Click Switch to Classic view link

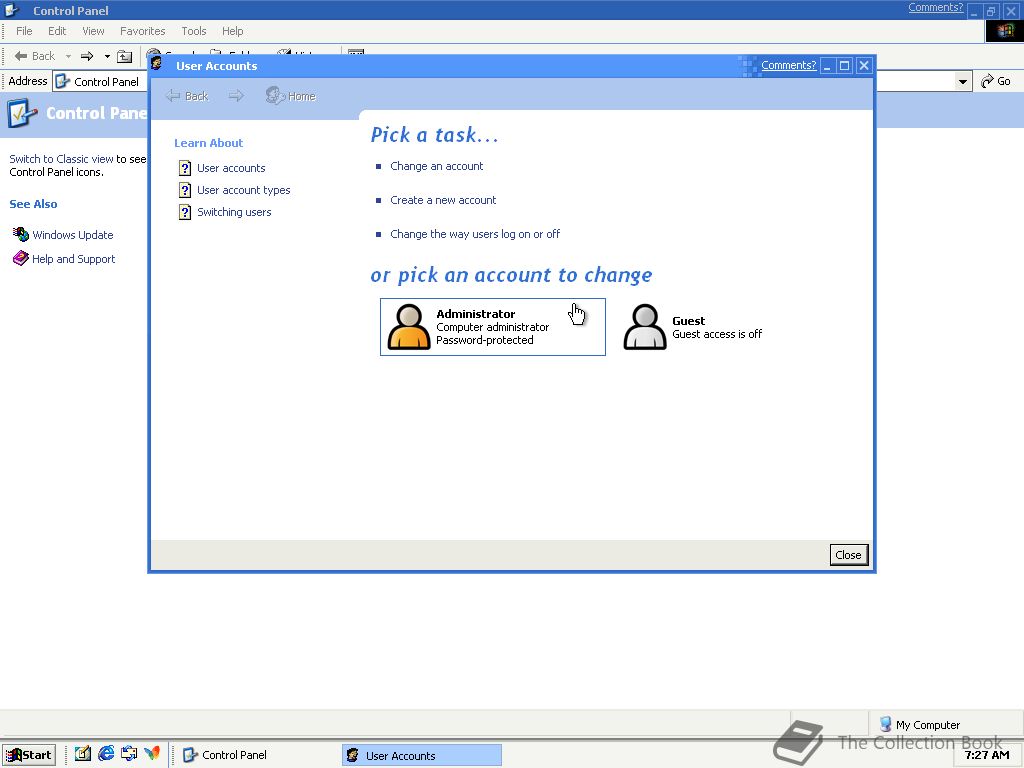61,159
